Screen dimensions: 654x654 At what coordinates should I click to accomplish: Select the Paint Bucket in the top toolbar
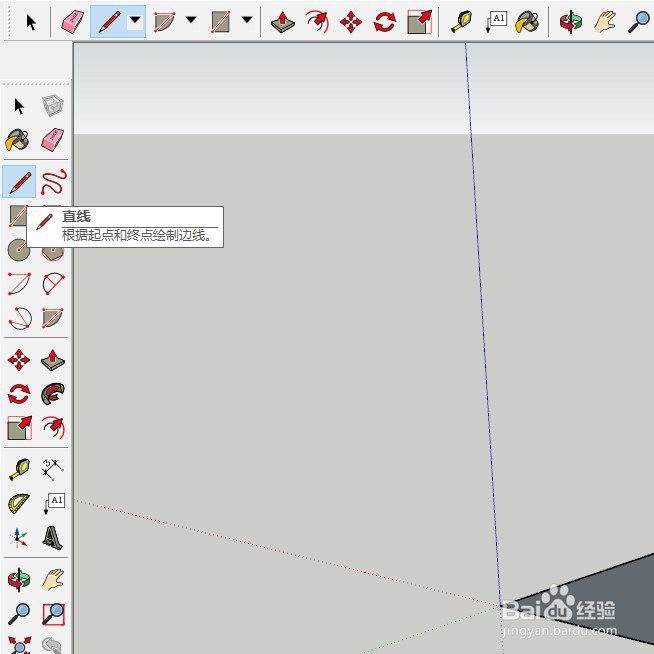coord(527,22)
